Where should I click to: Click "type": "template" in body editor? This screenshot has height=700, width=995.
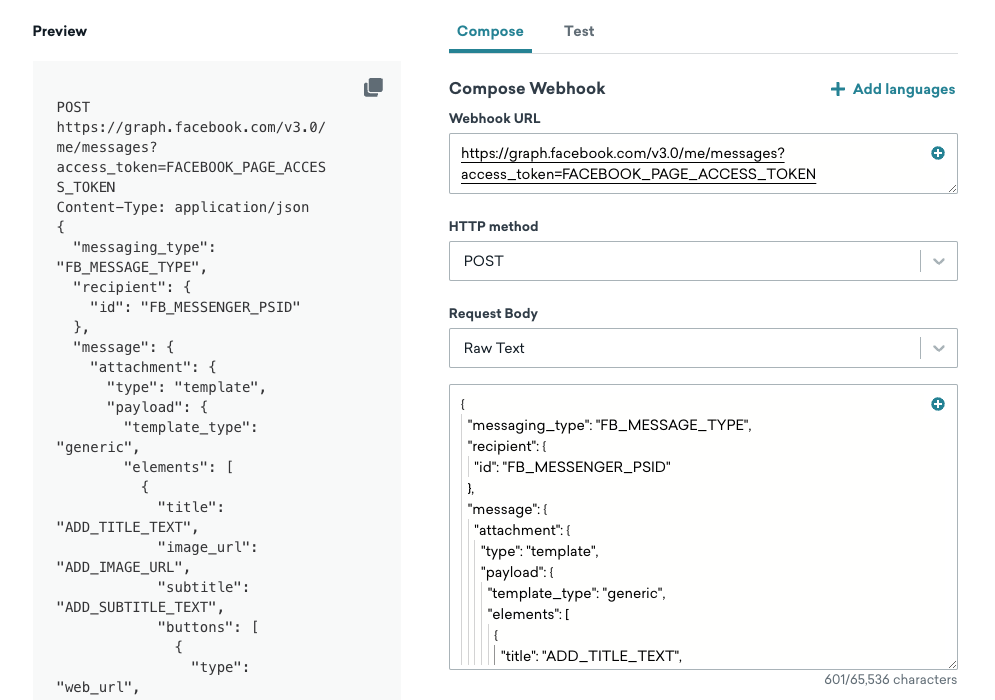(x=539, y=551)
